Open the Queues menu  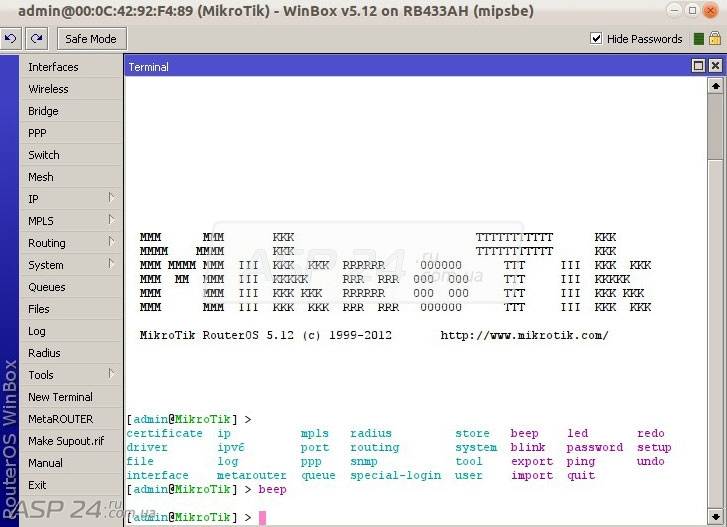tap(71, 286)
